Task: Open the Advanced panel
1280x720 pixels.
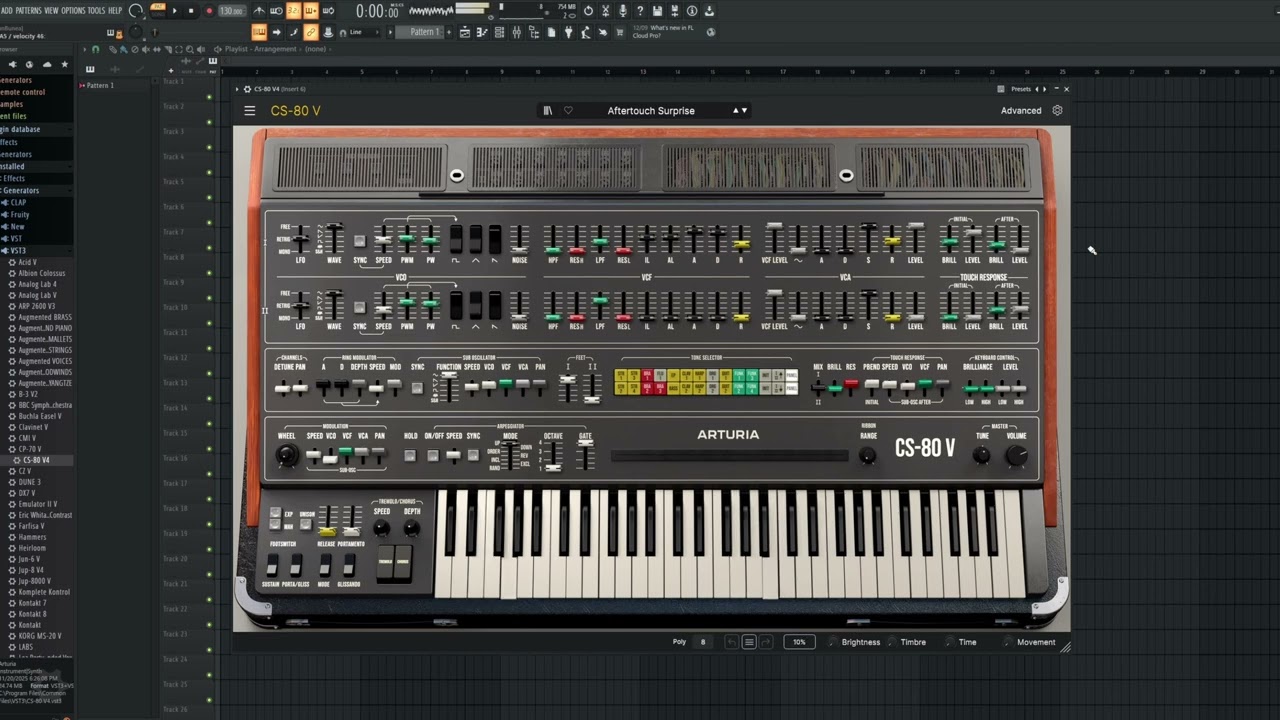Action: 1021,111
